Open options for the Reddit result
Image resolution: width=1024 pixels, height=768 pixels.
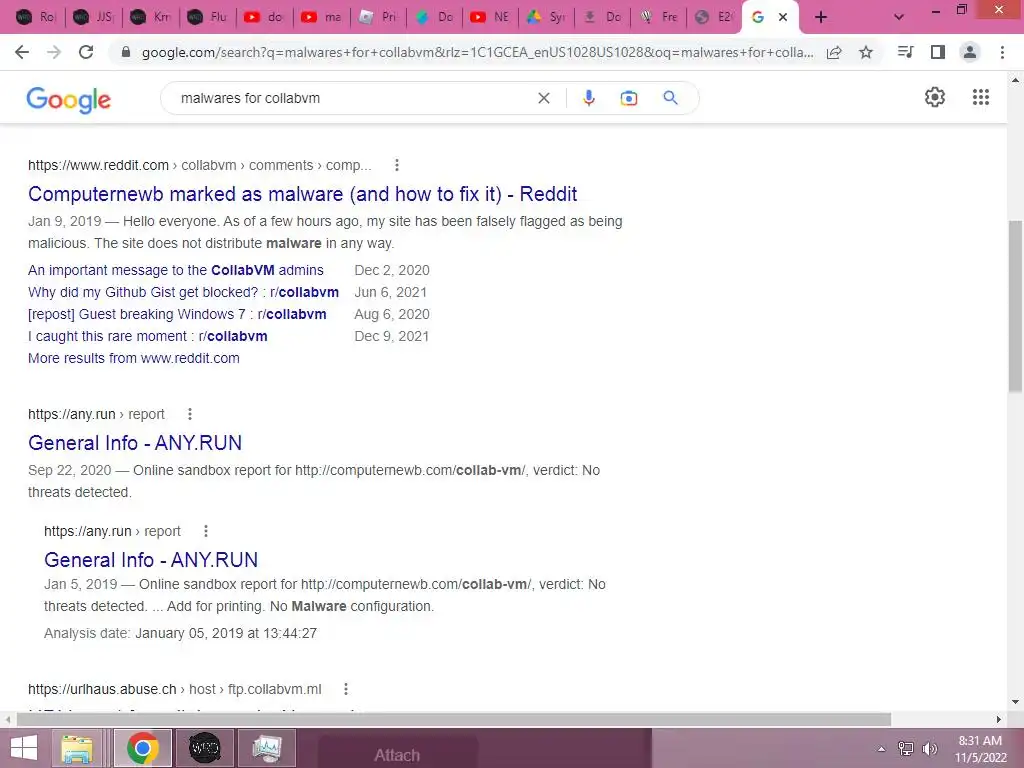tap(396, 165)
